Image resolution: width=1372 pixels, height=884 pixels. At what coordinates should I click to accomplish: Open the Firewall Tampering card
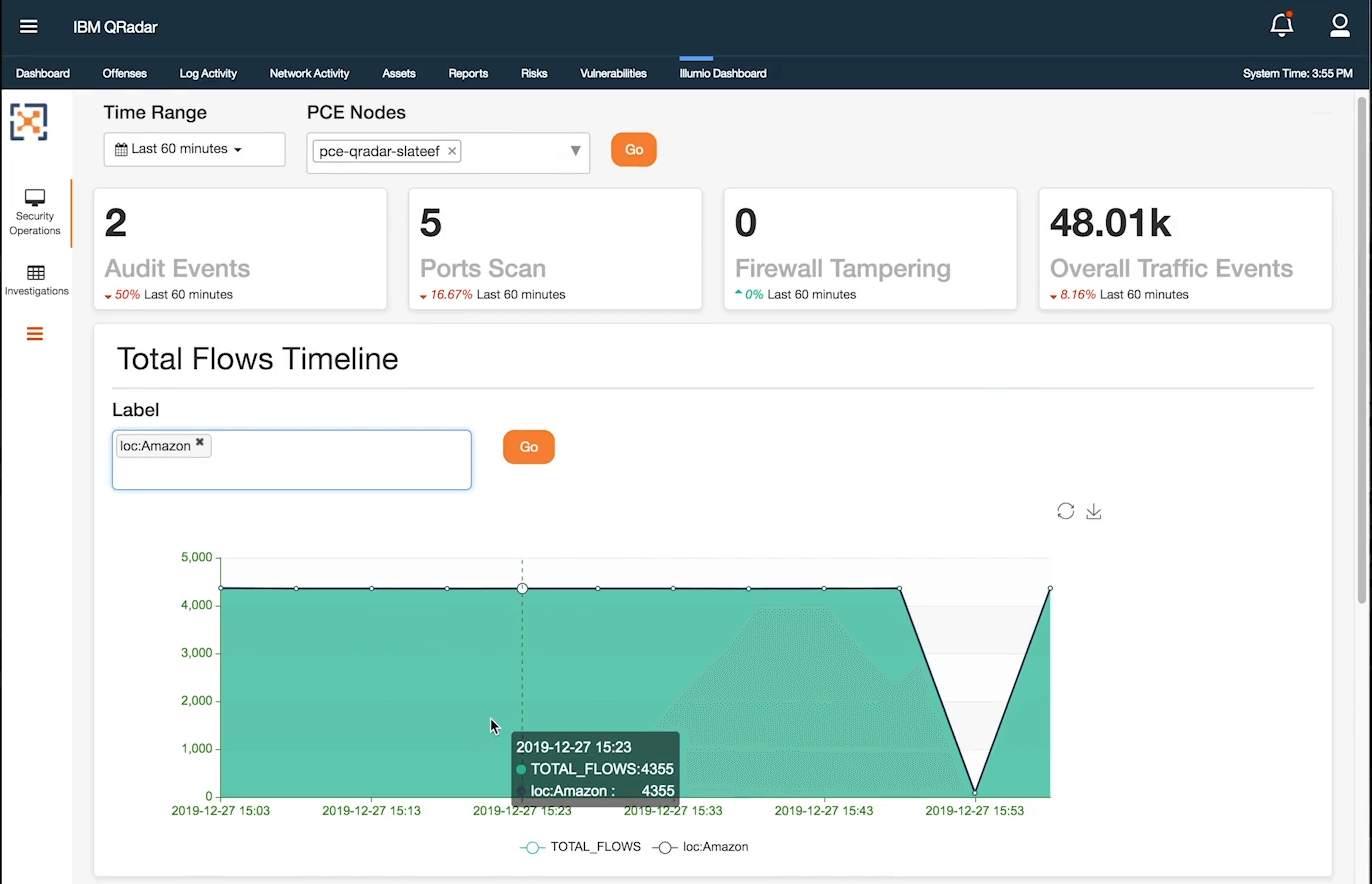pos(870,249)
